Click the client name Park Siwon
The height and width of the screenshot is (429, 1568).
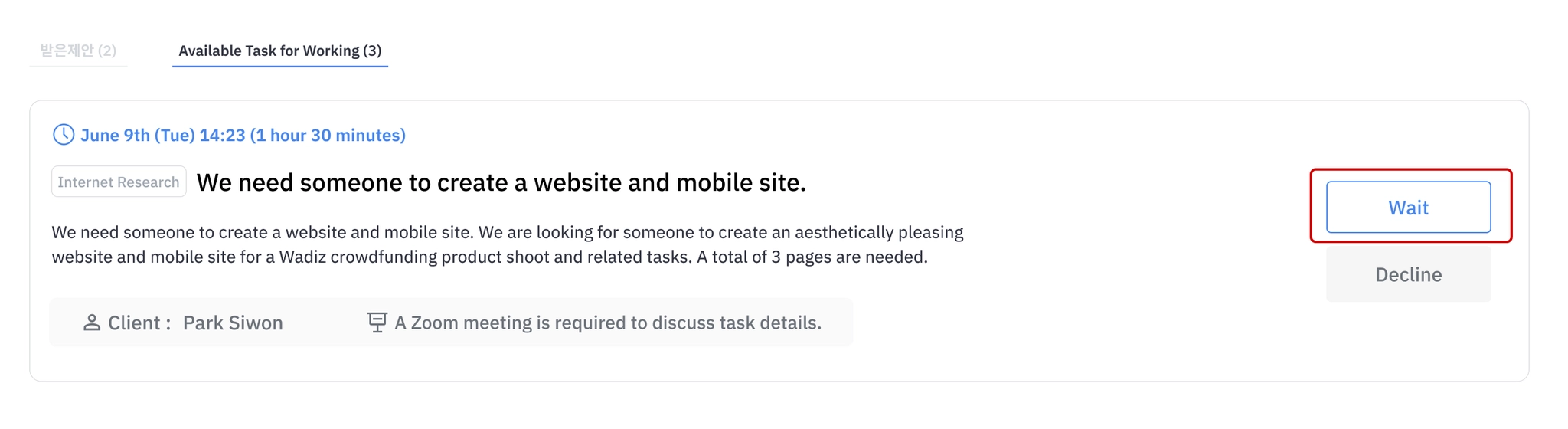[233, 323]
